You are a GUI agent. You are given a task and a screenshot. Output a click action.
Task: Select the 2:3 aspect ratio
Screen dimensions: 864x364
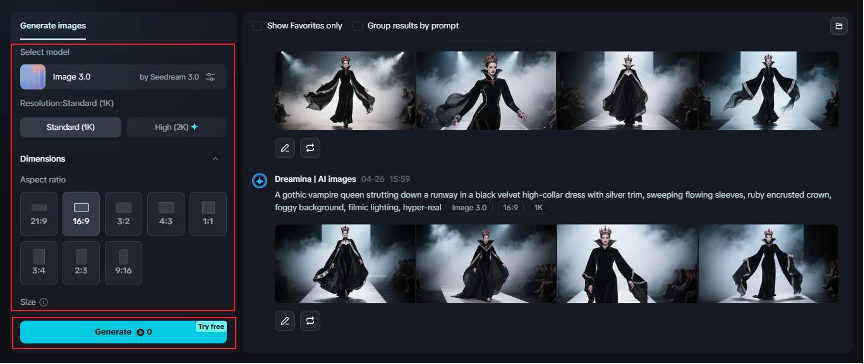pos(81,263)
